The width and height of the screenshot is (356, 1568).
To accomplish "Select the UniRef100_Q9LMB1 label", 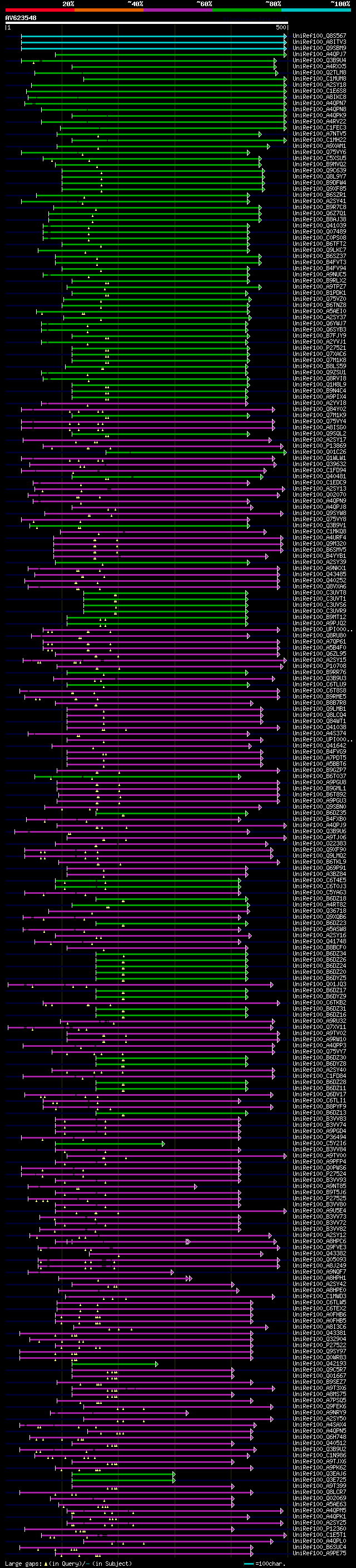I will coord(319,709).
